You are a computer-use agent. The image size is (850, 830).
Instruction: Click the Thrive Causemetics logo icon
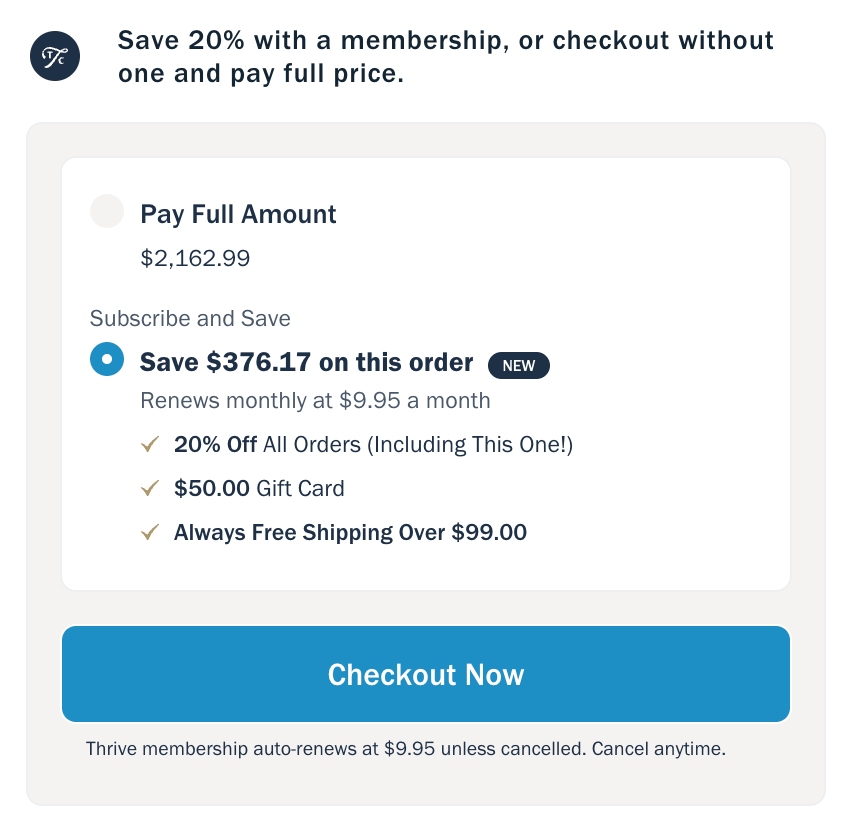(55, 56)
